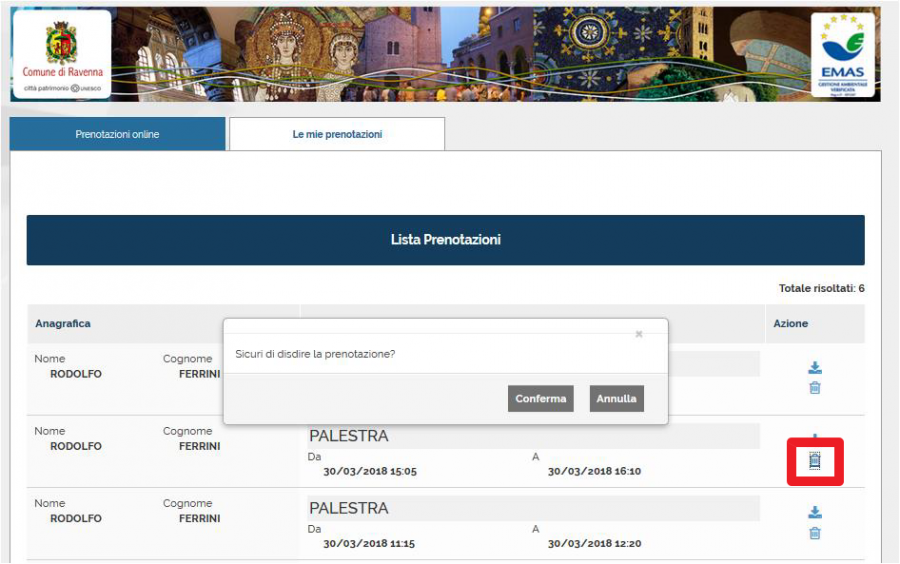Click the Comune di Ravenna logo

[62, 54]
